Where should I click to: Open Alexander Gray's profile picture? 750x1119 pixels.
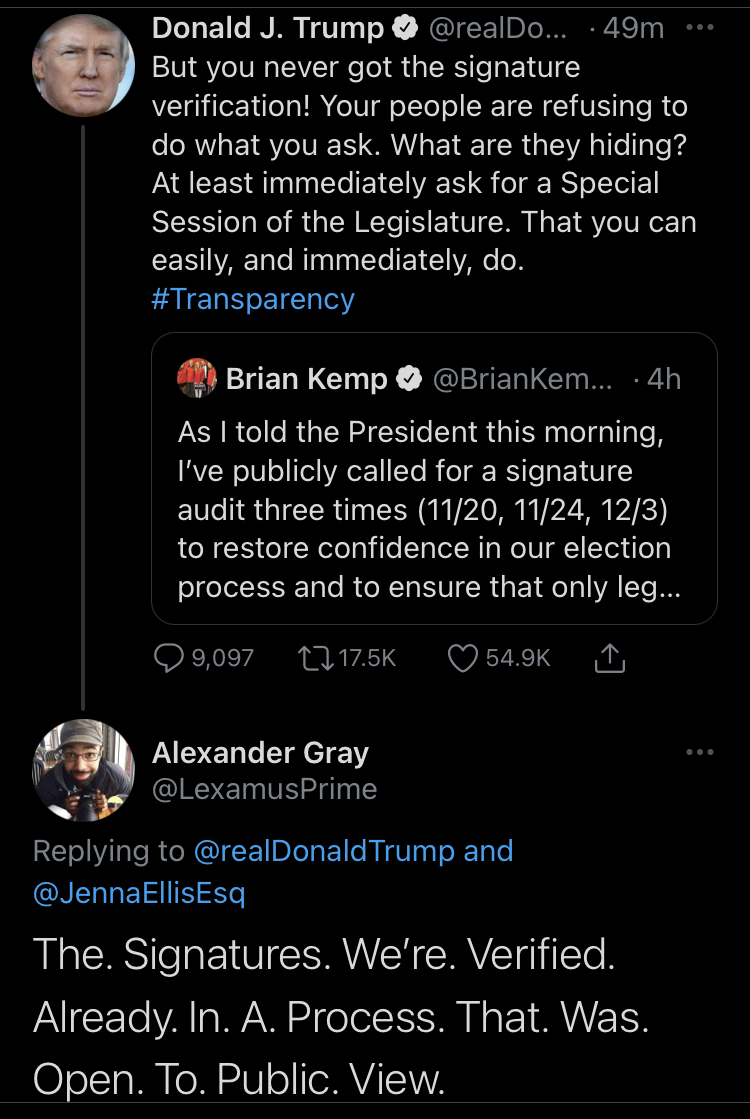83,768
